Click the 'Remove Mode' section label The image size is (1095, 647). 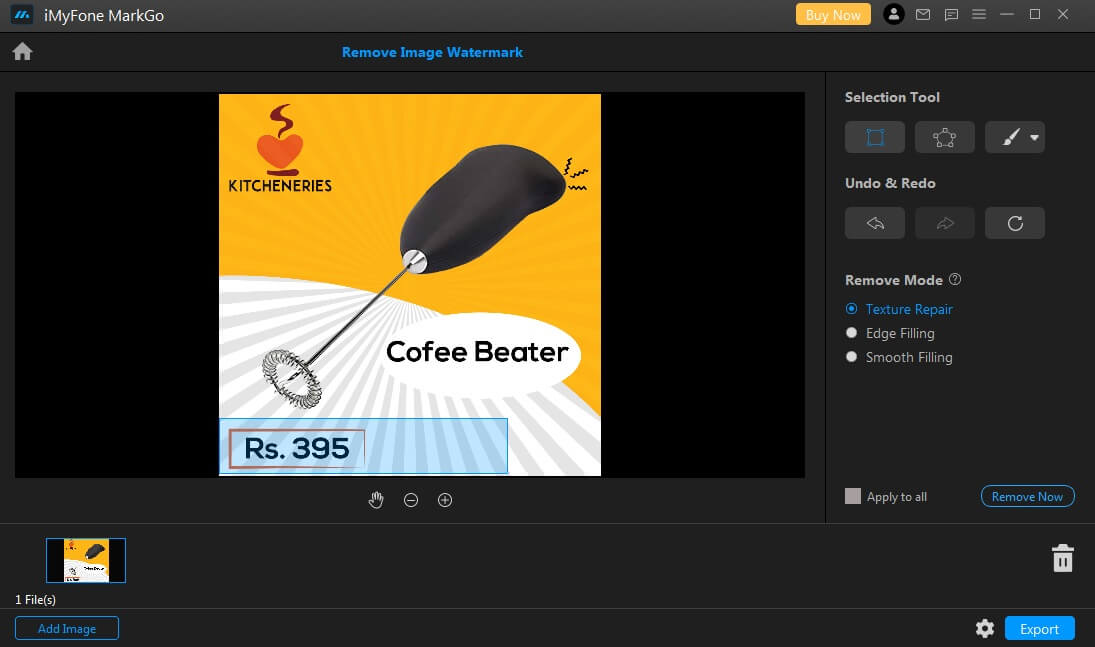coord(894,280)
